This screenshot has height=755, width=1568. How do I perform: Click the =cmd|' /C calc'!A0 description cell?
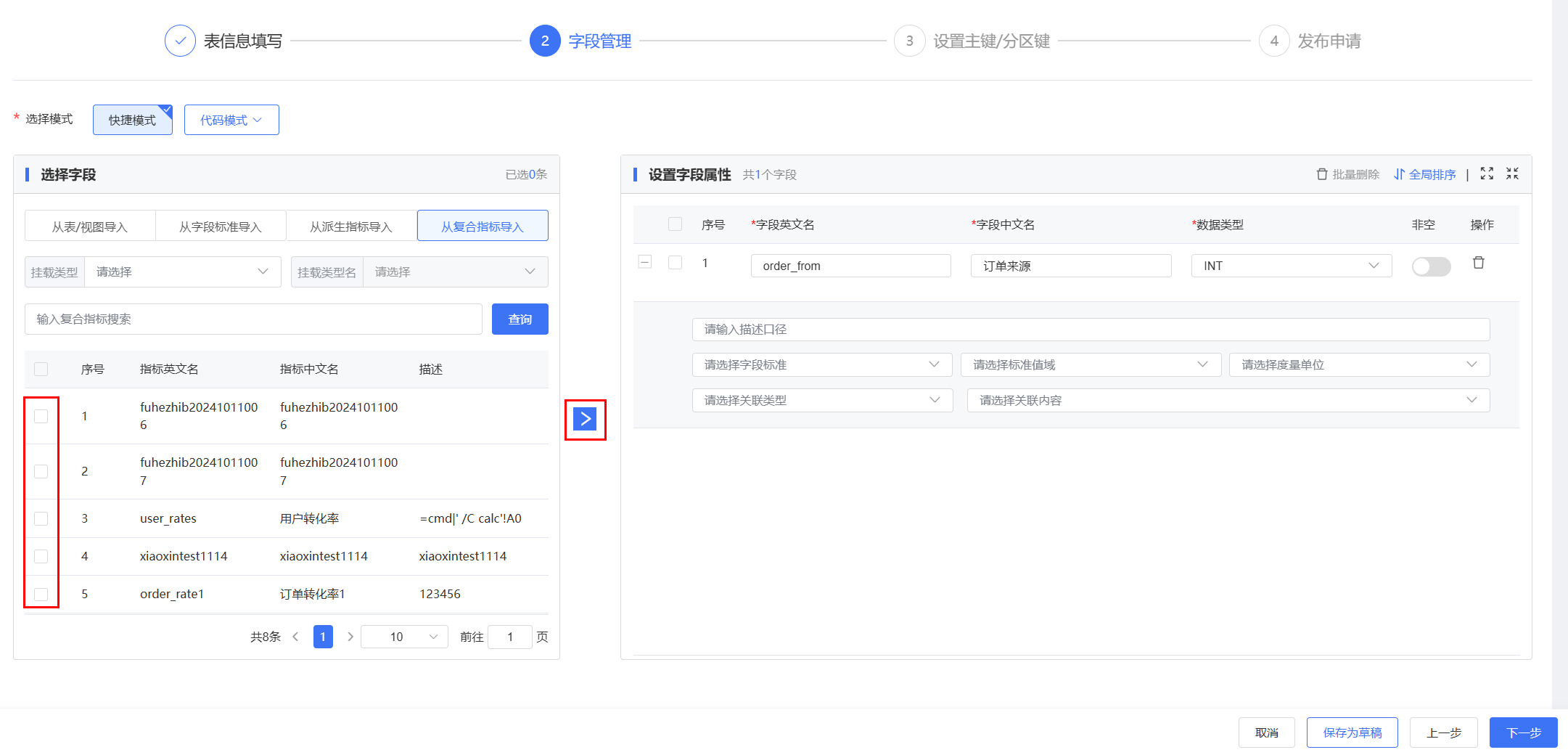pyautogui.click(x=470, y=518)
